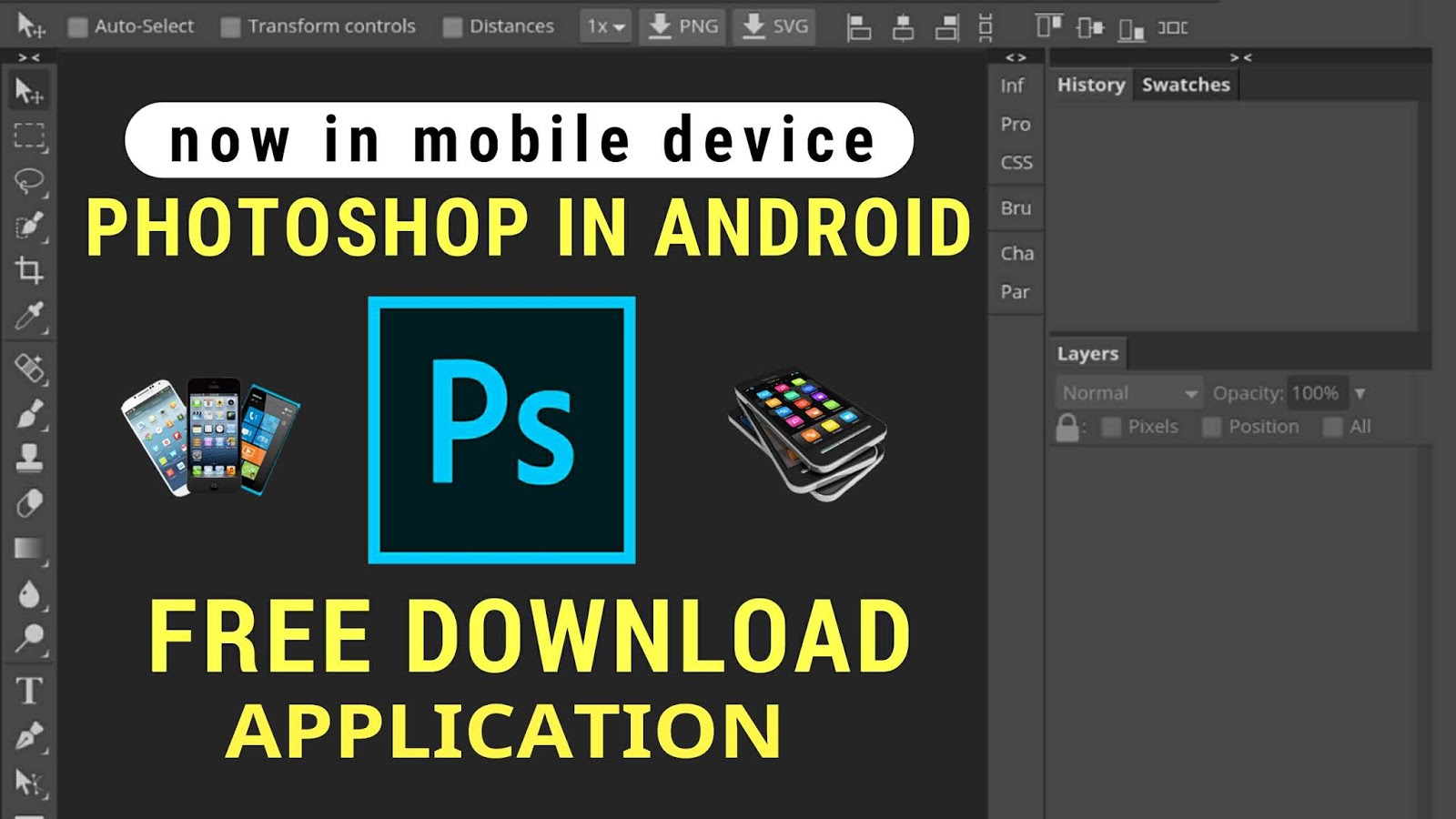Select the Lasso tool
The image size is (1456, 819).
[x=29, y=181]
